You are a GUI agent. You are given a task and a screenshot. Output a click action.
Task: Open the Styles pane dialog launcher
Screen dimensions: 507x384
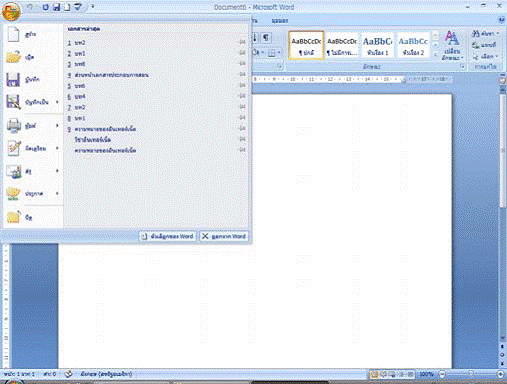tap(463, 67)
